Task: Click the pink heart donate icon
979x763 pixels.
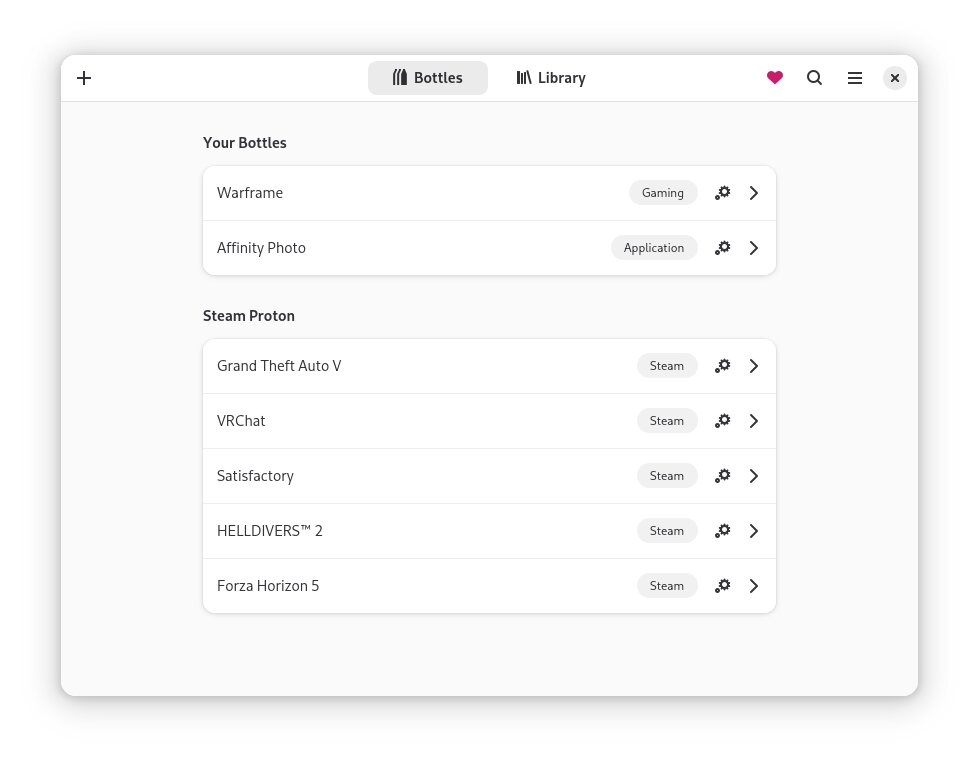Action: (775, 77)
